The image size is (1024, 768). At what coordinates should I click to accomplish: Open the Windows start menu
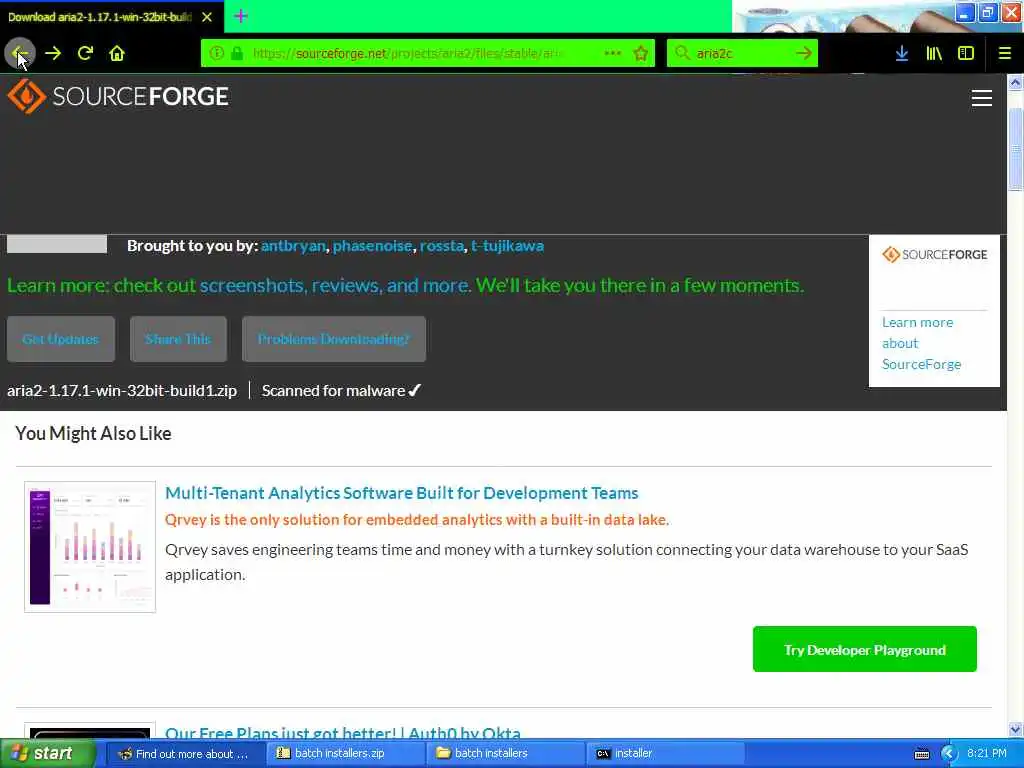coord(47,754)
